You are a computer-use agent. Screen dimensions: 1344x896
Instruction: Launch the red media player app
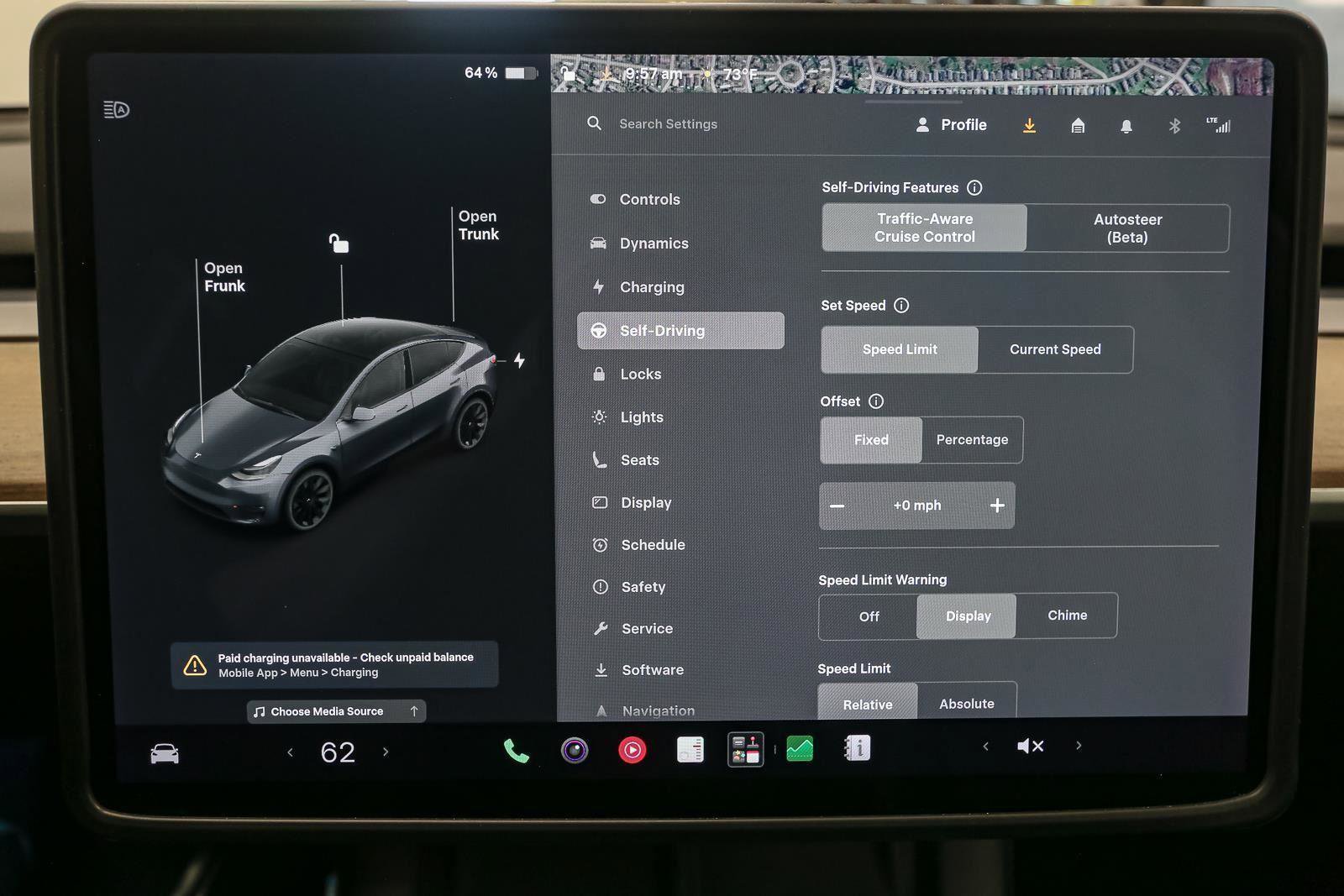coord(633,750)
